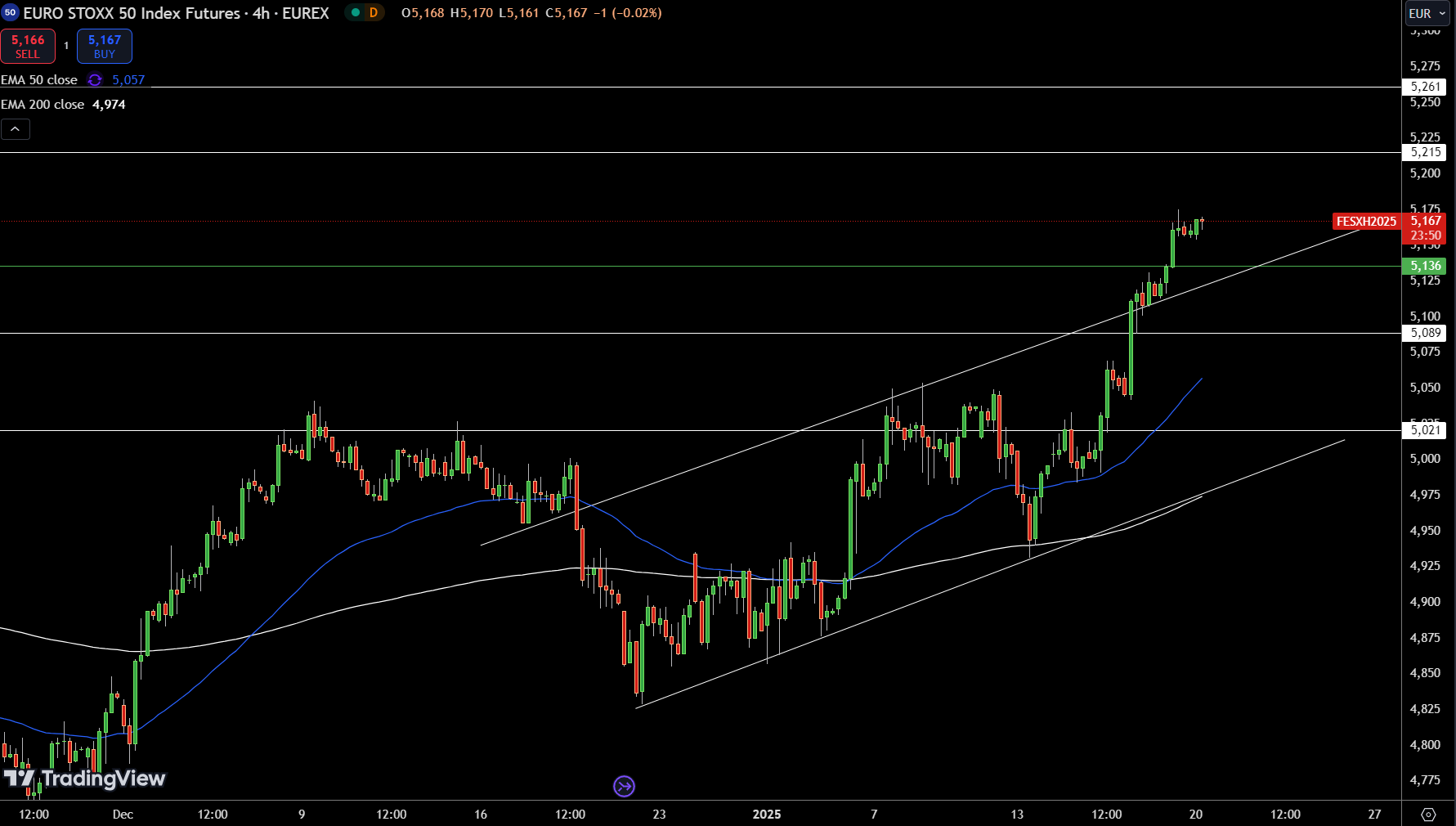Click the EURO STOXX 50 symbol icon
Viewport: 1456px width, 826px height.
[11, 12]
